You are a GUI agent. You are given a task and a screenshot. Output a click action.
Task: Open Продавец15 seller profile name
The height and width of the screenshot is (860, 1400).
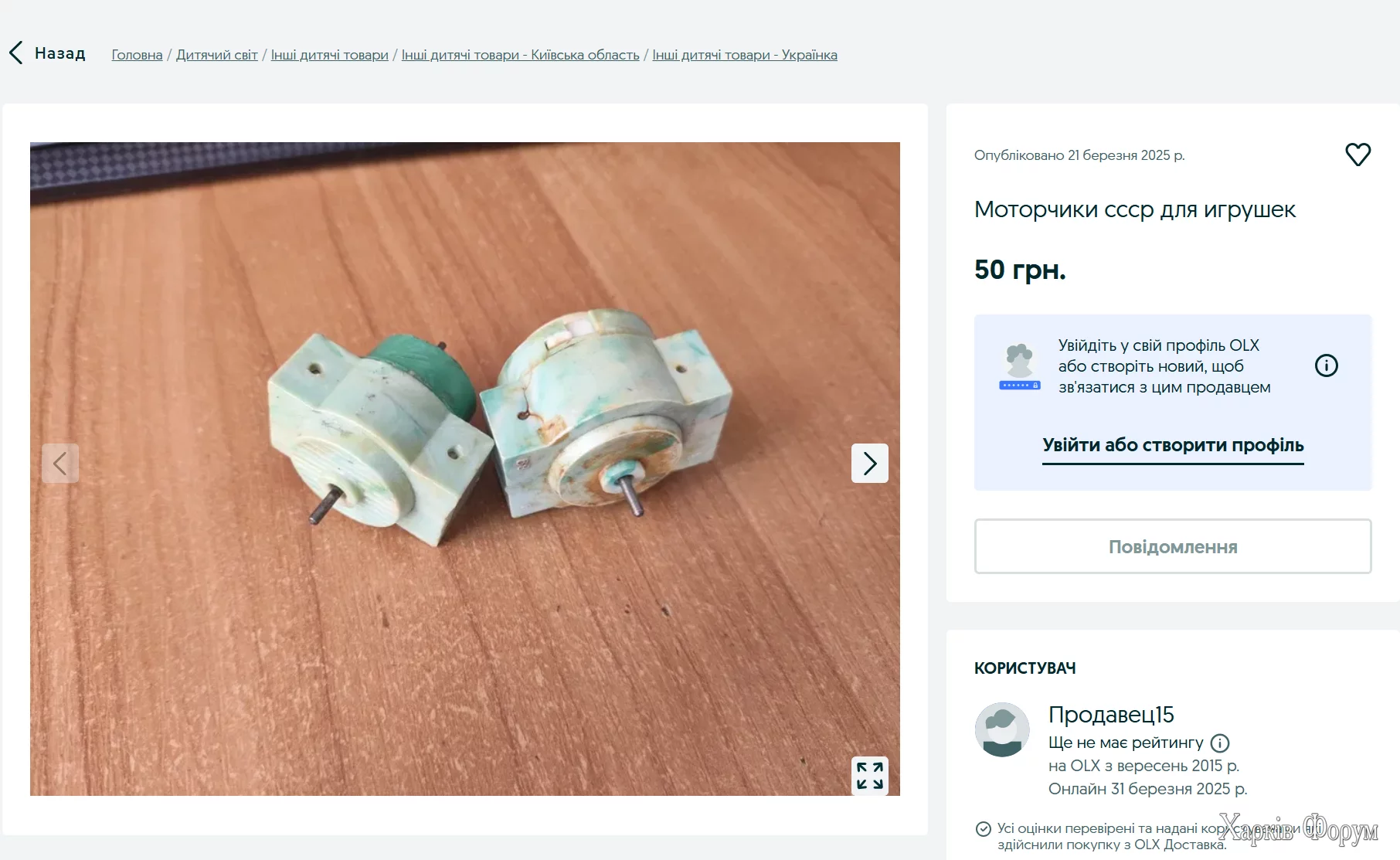coord(1111,715)
